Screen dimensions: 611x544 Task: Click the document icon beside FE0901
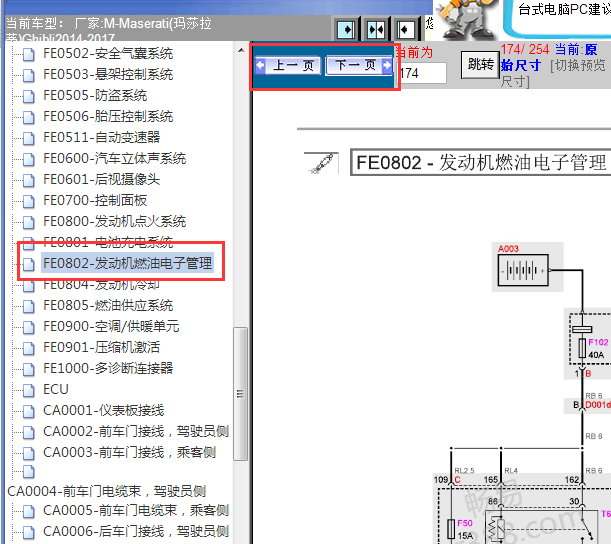[x=28, y=348]
